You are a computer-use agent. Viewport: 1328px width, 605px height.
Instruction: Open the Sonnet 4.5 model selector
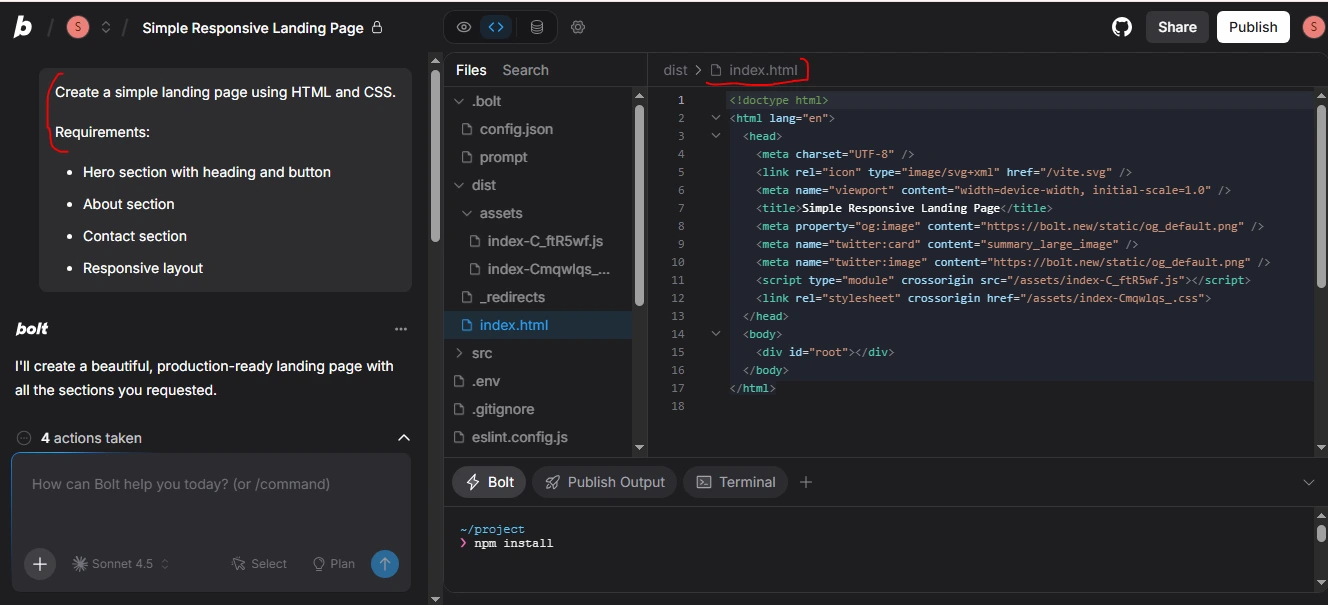tap(120, 564)
